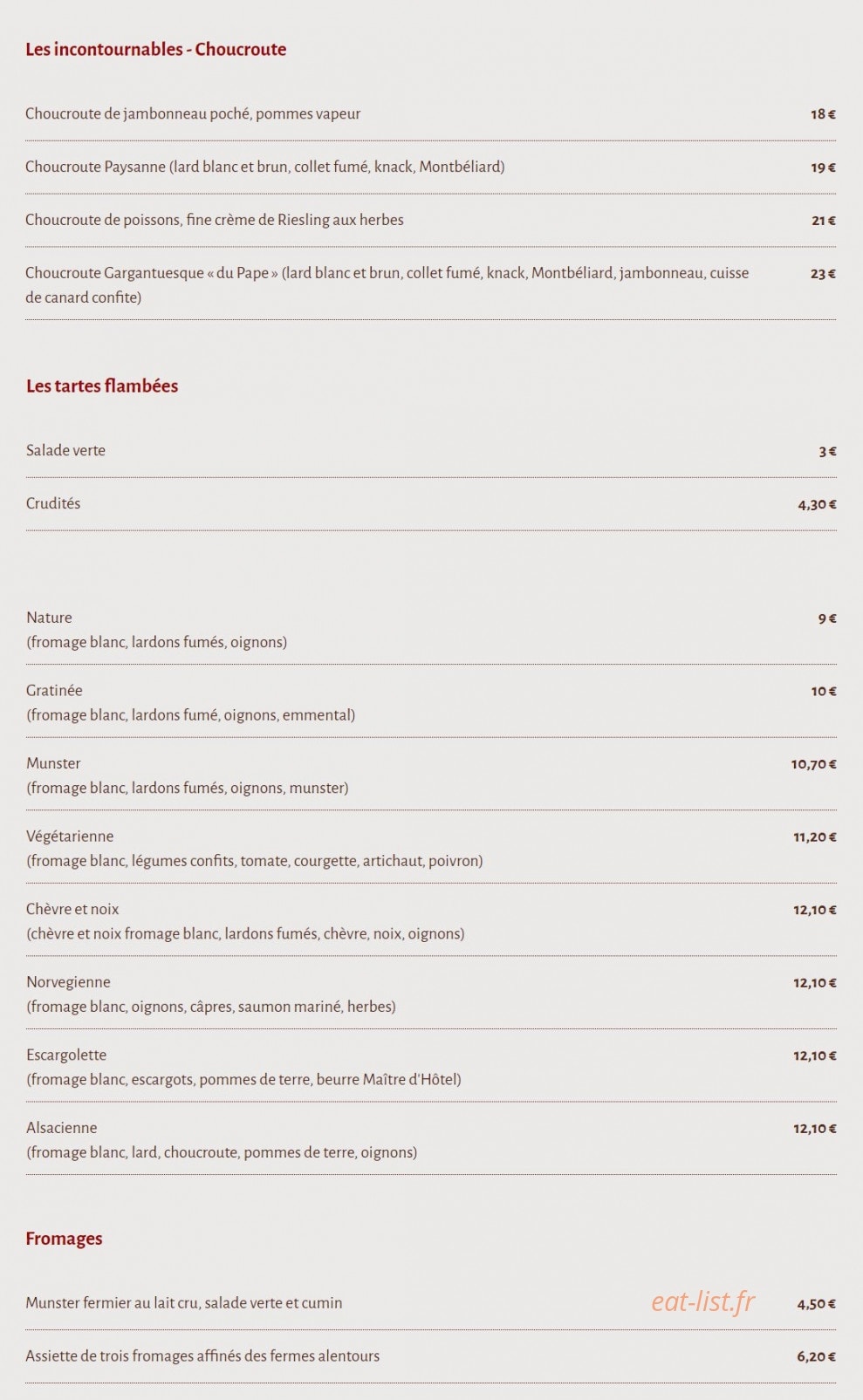Select the Munster tarte flambée
The width and height of the screenshot is (863, 1400).
(431, 775)
